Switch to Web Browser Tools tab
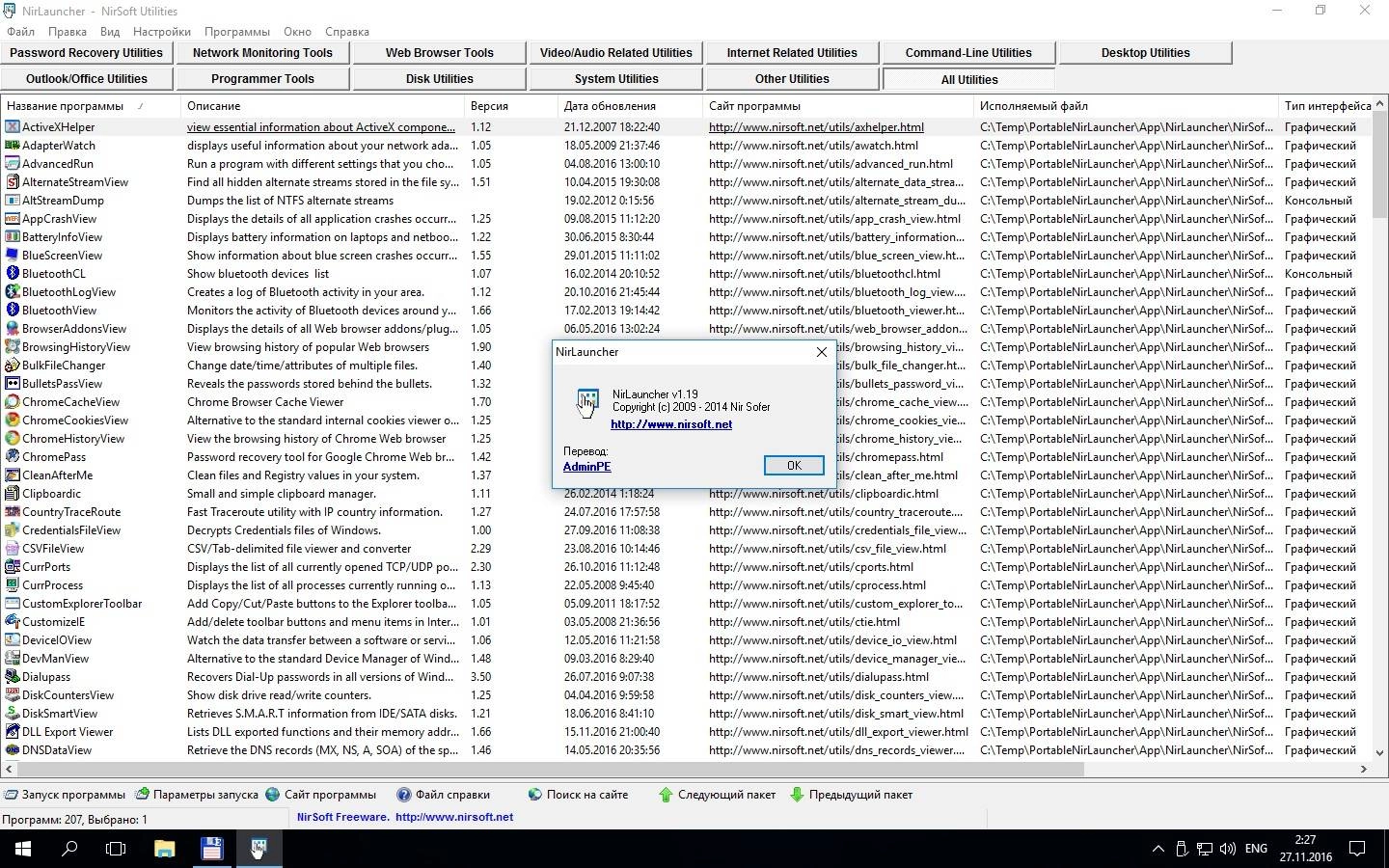The width and height of the screenshot is (1389, 868). pyautogui.click(x=439, y=53)
